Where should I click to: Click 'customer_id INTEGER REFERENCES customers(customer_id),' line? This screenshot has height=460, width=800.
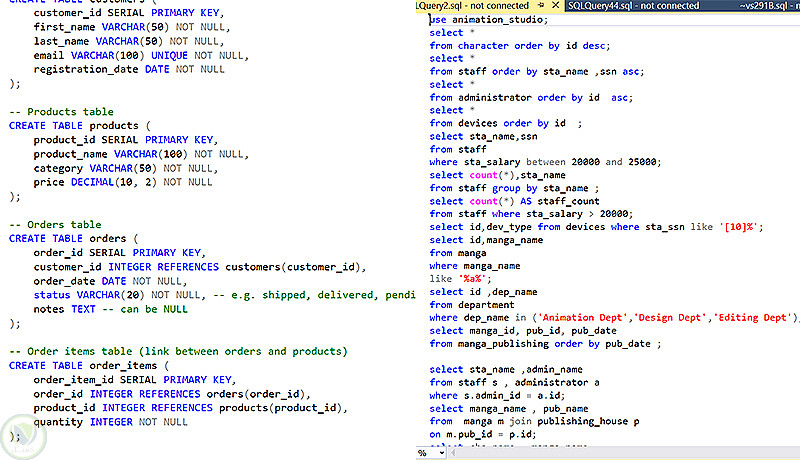(200, 267)
